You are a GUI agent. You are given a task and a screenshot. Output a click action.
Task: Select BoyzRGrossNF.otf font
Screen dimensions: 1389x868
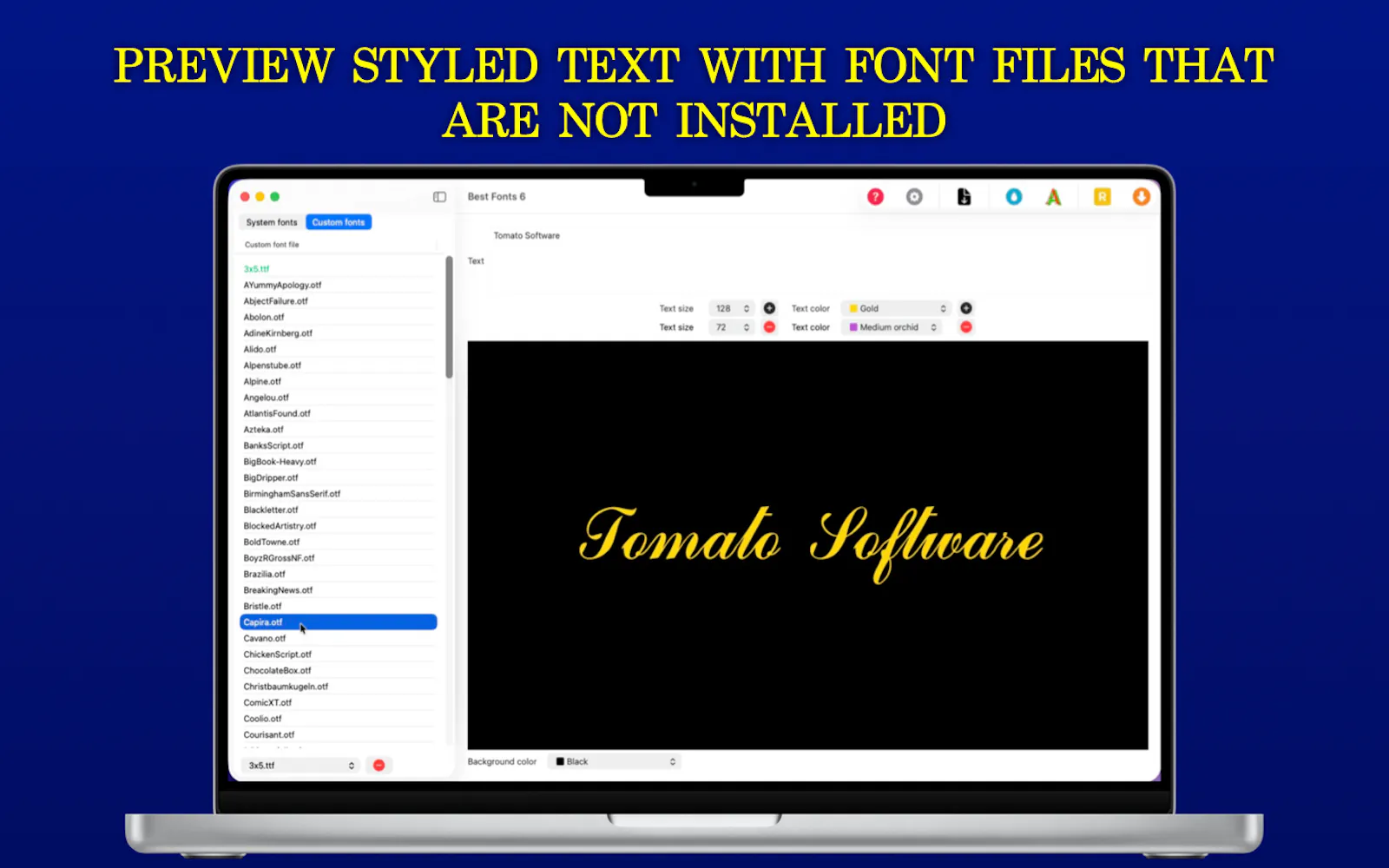point(338,558)
